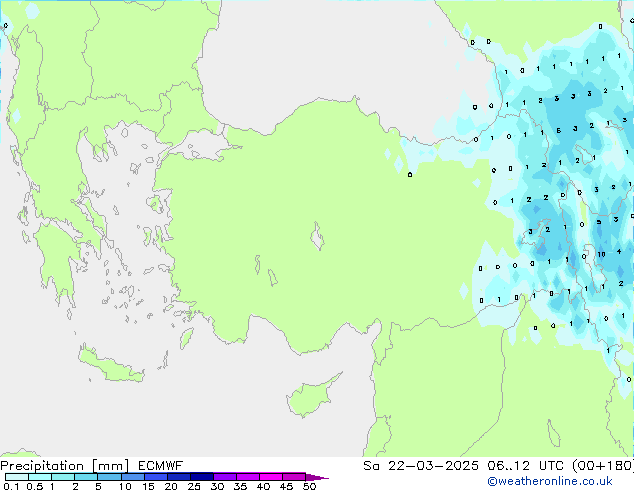The height and width of the screenshot is (490, 634).
Task: Select the 2–5 mm legend color
Action: tap(86, 477)
